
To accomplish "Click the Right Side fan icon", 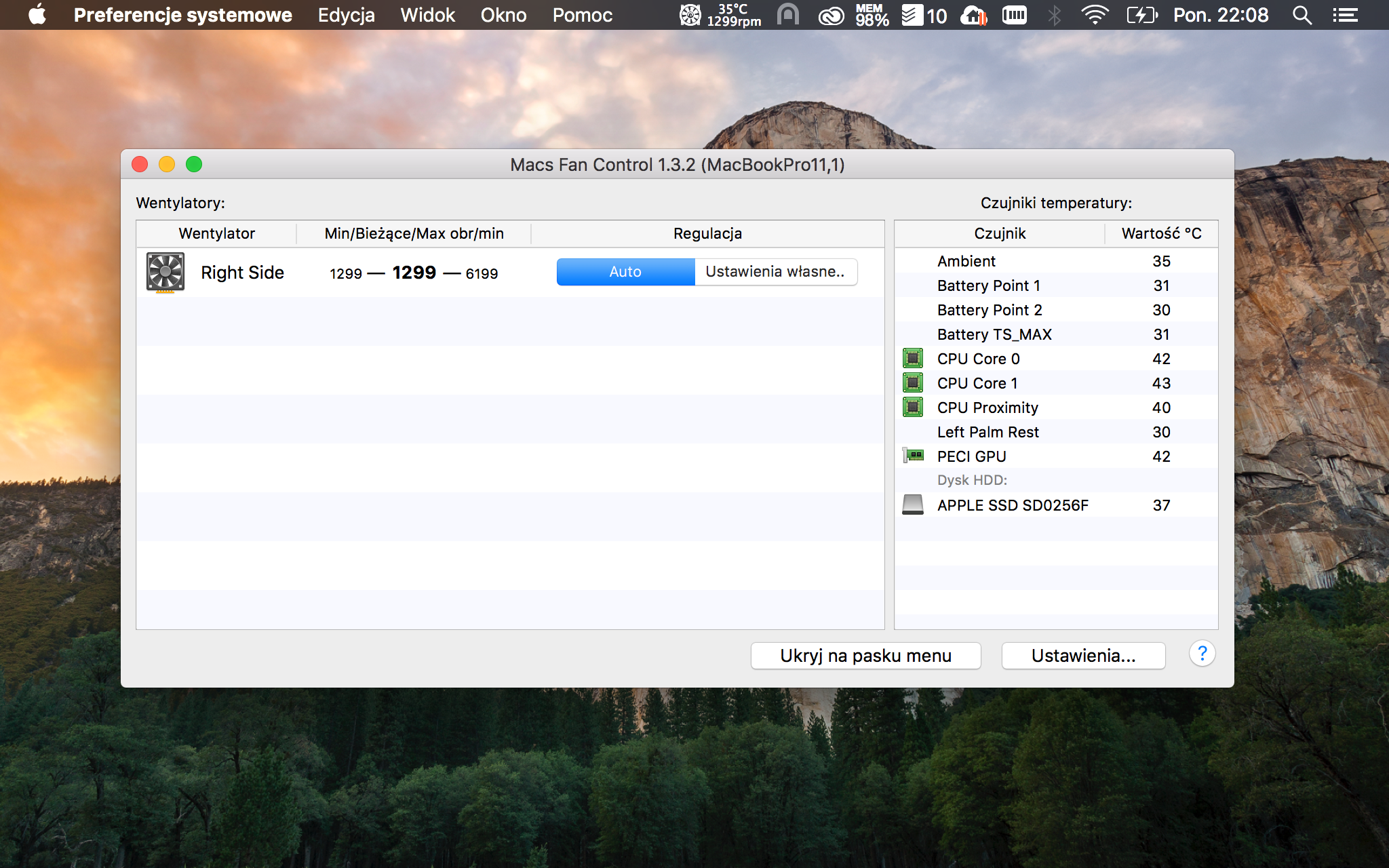I will [165, 273].
